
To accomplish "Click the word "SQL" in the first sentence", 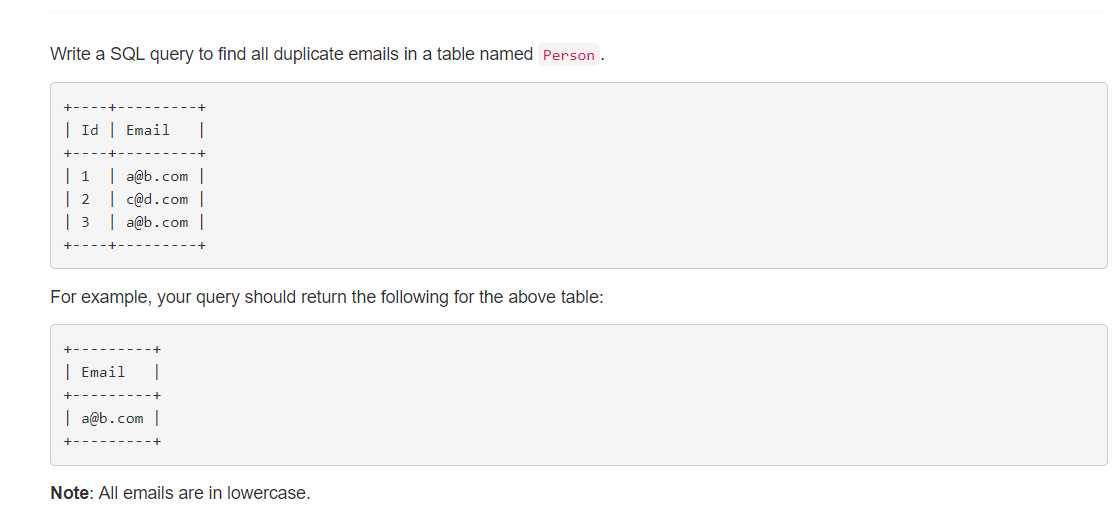I will 127,54.
